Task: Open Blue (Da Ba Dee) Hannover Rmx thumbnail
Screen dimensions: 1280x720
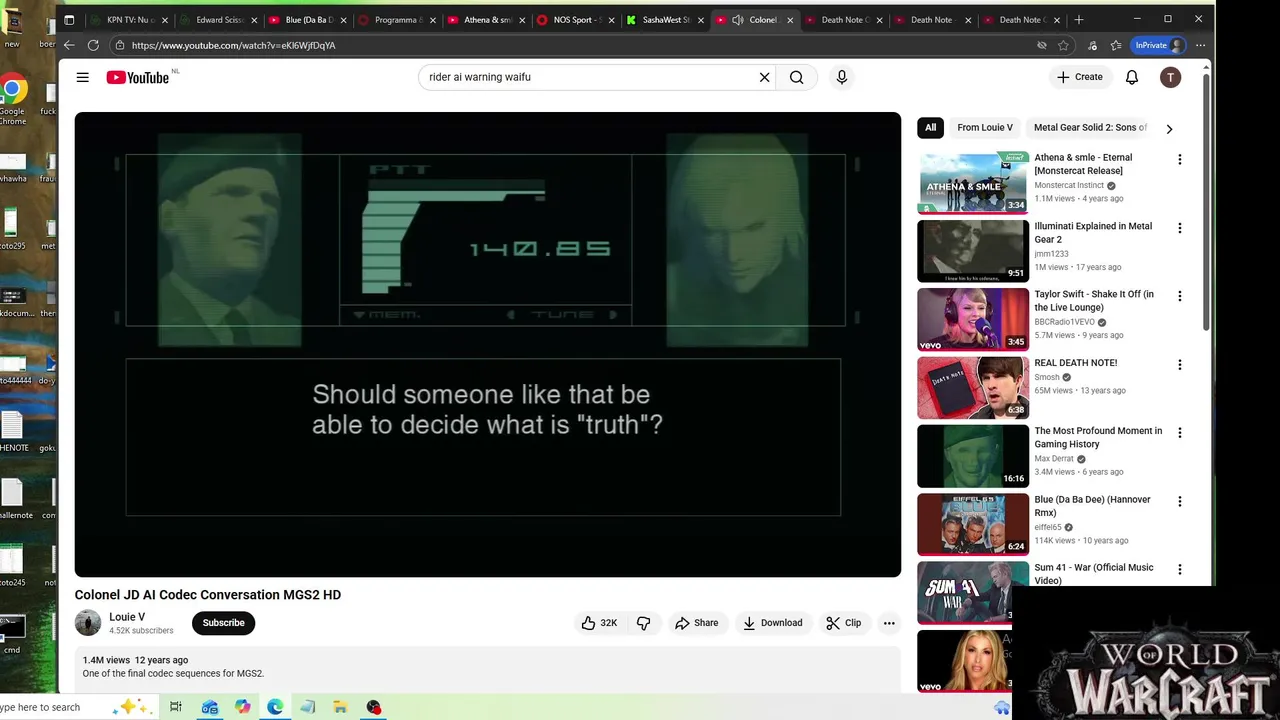Action: point(973,524)
